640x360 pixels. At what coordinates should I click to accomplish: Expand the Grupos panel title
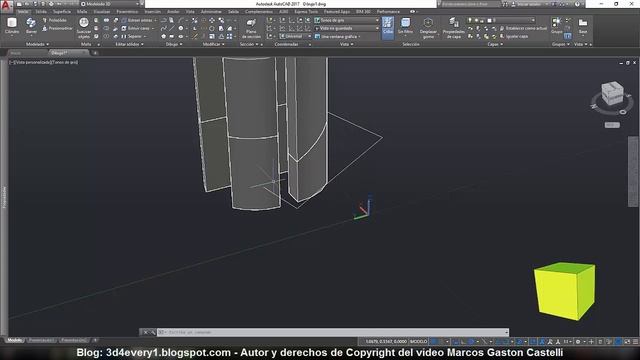[560, 44]
